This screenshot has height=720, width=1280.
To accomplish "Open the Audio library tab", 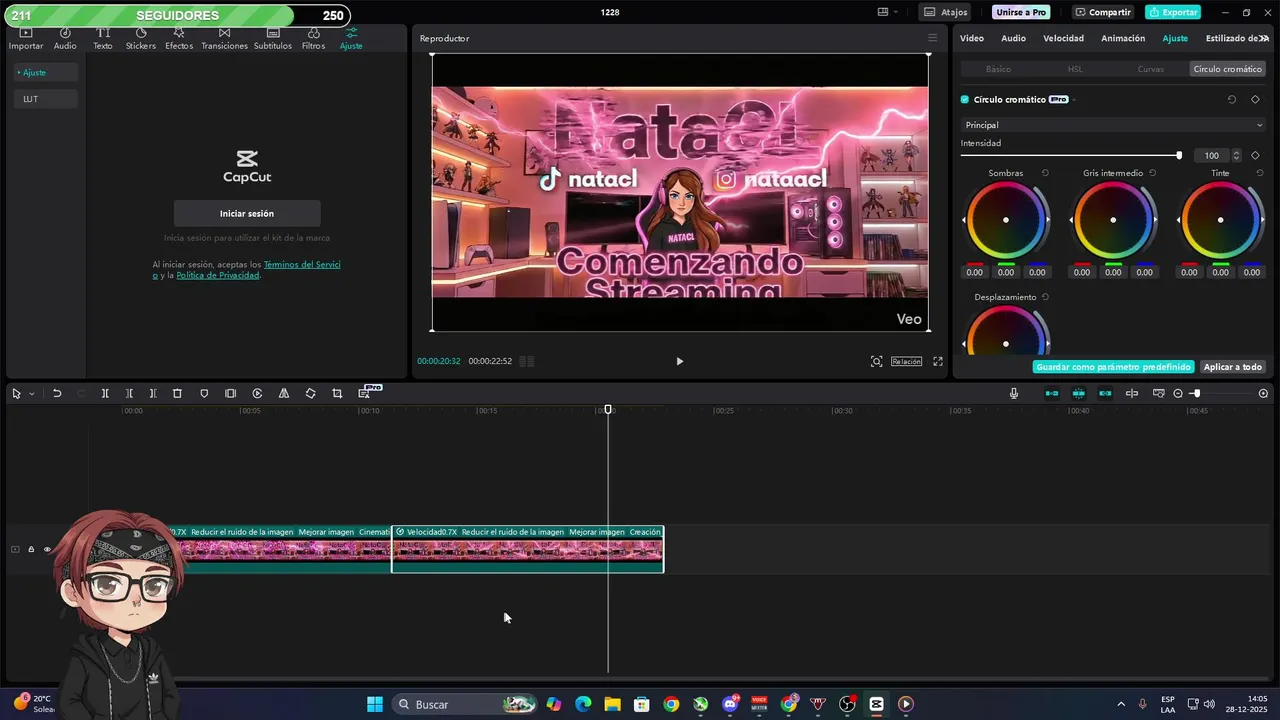I will click(x=65, y=39).
